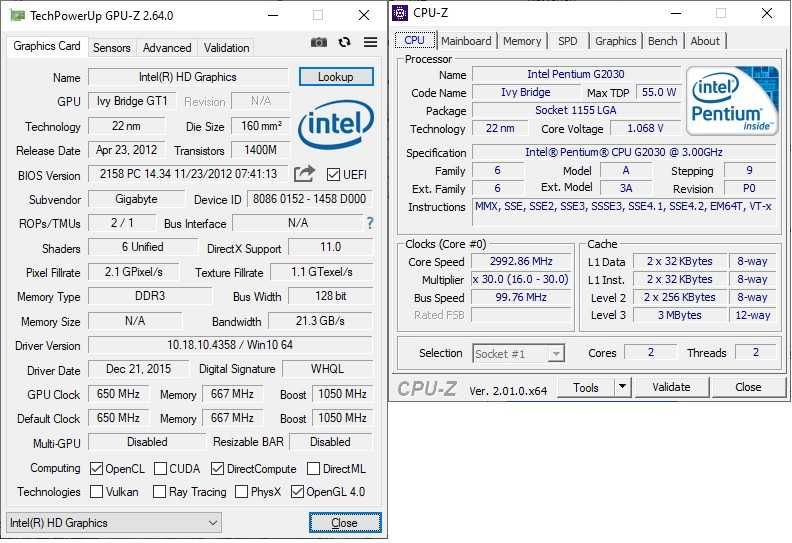Minimize the GPU-Z window
The height and width of the screenshot is (543, 792).
pyautogui.click(x=273, y=16)
